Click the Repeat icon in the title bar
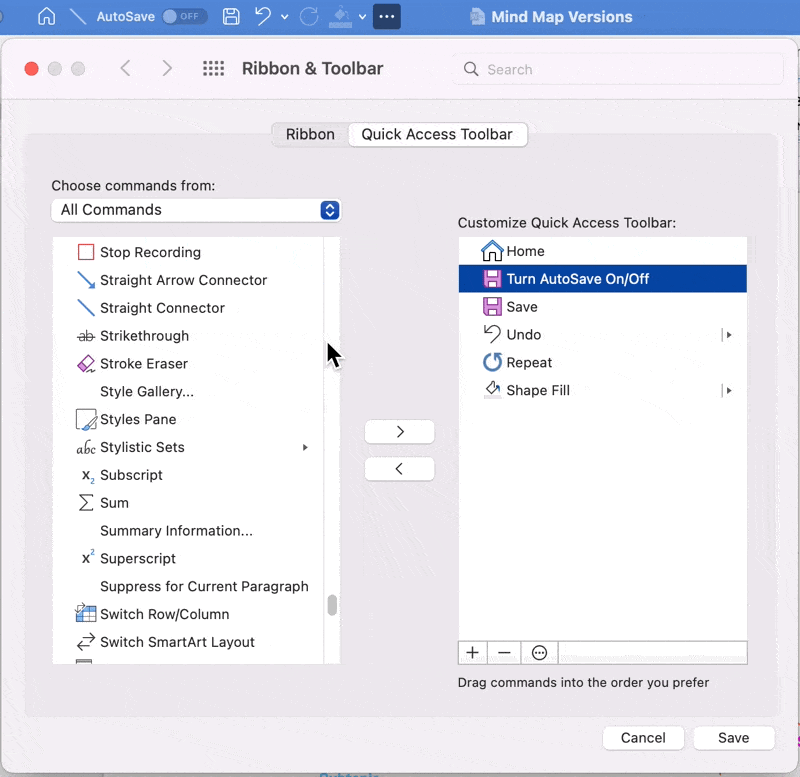 pyautogui.click(x=309, y=16)
